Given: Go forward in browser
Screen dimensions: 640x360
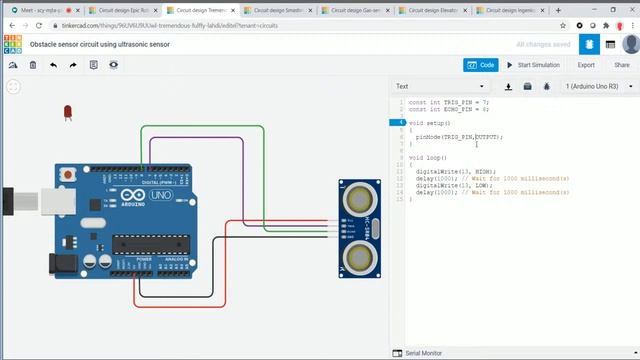Looking at the screenshot, I should coord(25,25).
